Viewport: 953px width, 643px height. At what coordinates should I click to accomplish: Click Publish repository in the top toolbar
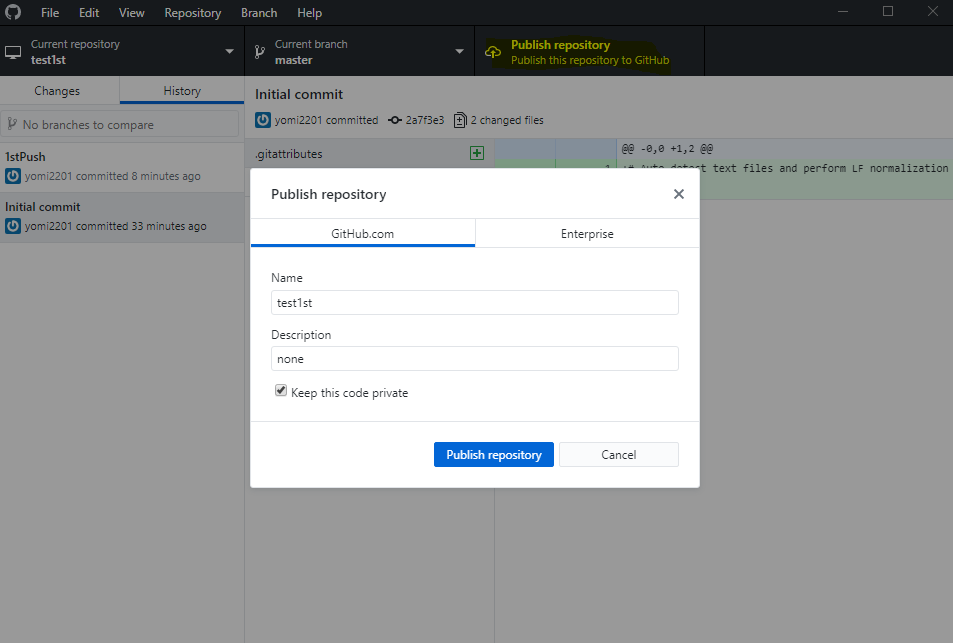[589, 52]
